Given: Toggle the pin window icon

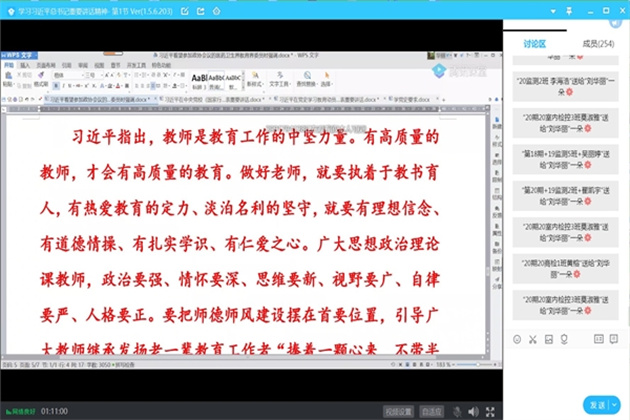Looking at the screenshot, I should tap(569, 11).
